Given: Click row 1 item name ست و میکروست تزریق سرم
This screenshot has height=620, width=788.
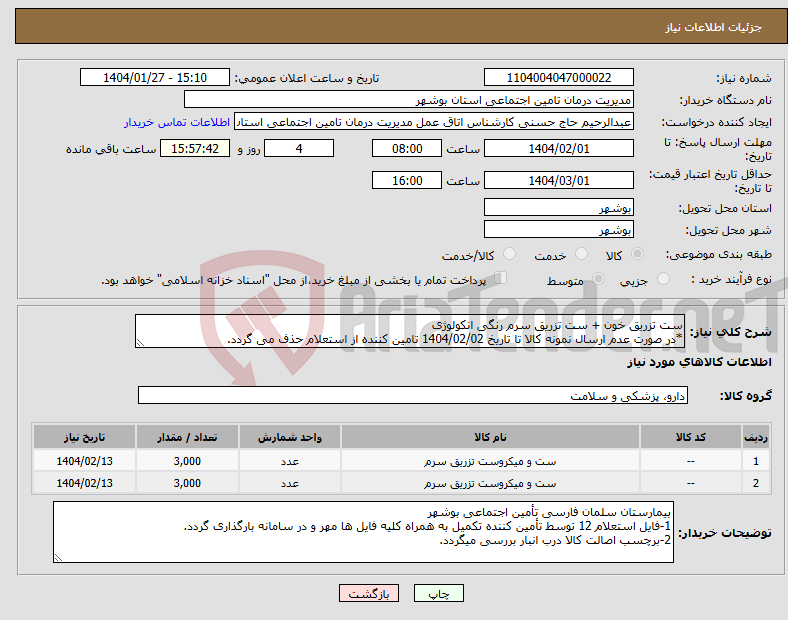Looking at the screenshot, I should 490,461.
